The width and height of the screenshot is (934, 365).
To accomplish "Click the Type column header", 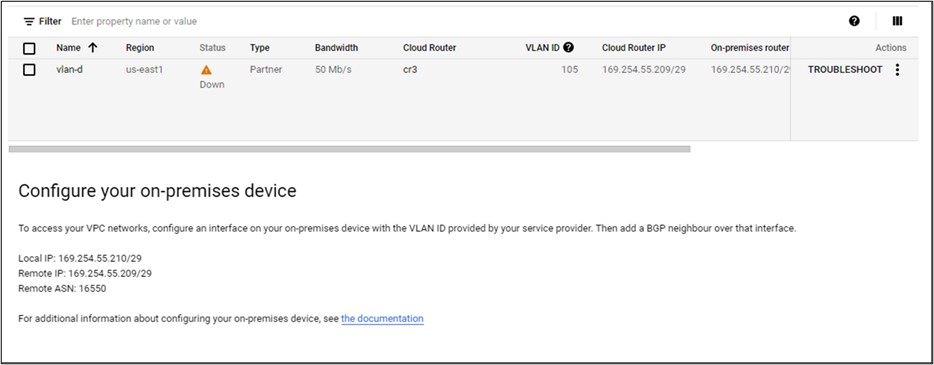I will coord(260,48).
